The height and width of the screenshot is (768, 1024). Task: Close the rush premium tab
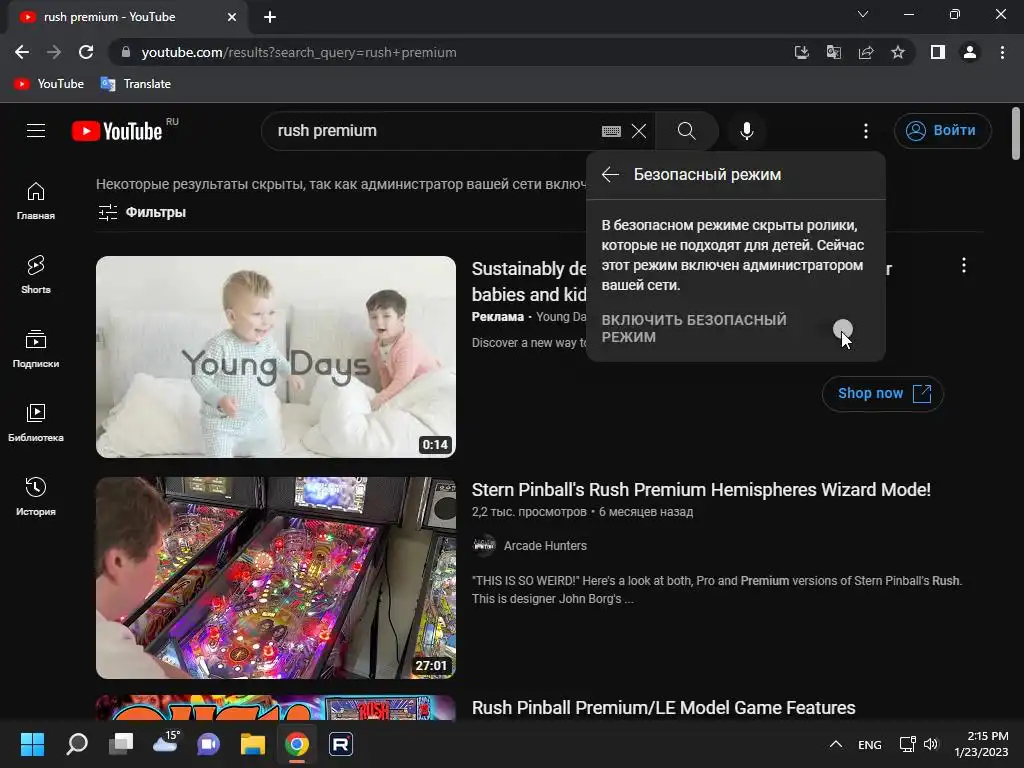point(232,17)
